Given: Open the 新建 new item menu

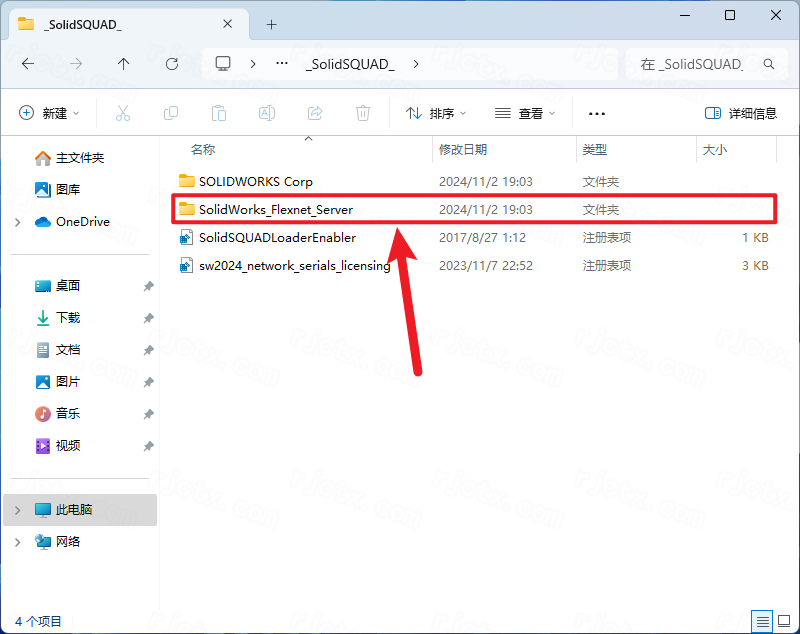Looking at the screenshot, I should click(x=49, y=114).
